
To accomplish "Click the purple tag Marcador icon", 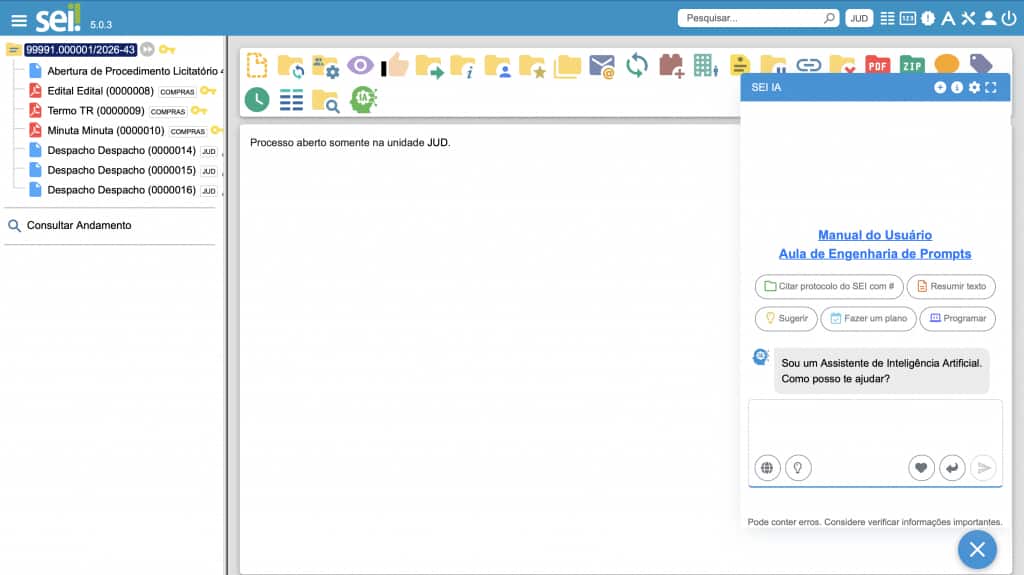I will tap(981, 63).
